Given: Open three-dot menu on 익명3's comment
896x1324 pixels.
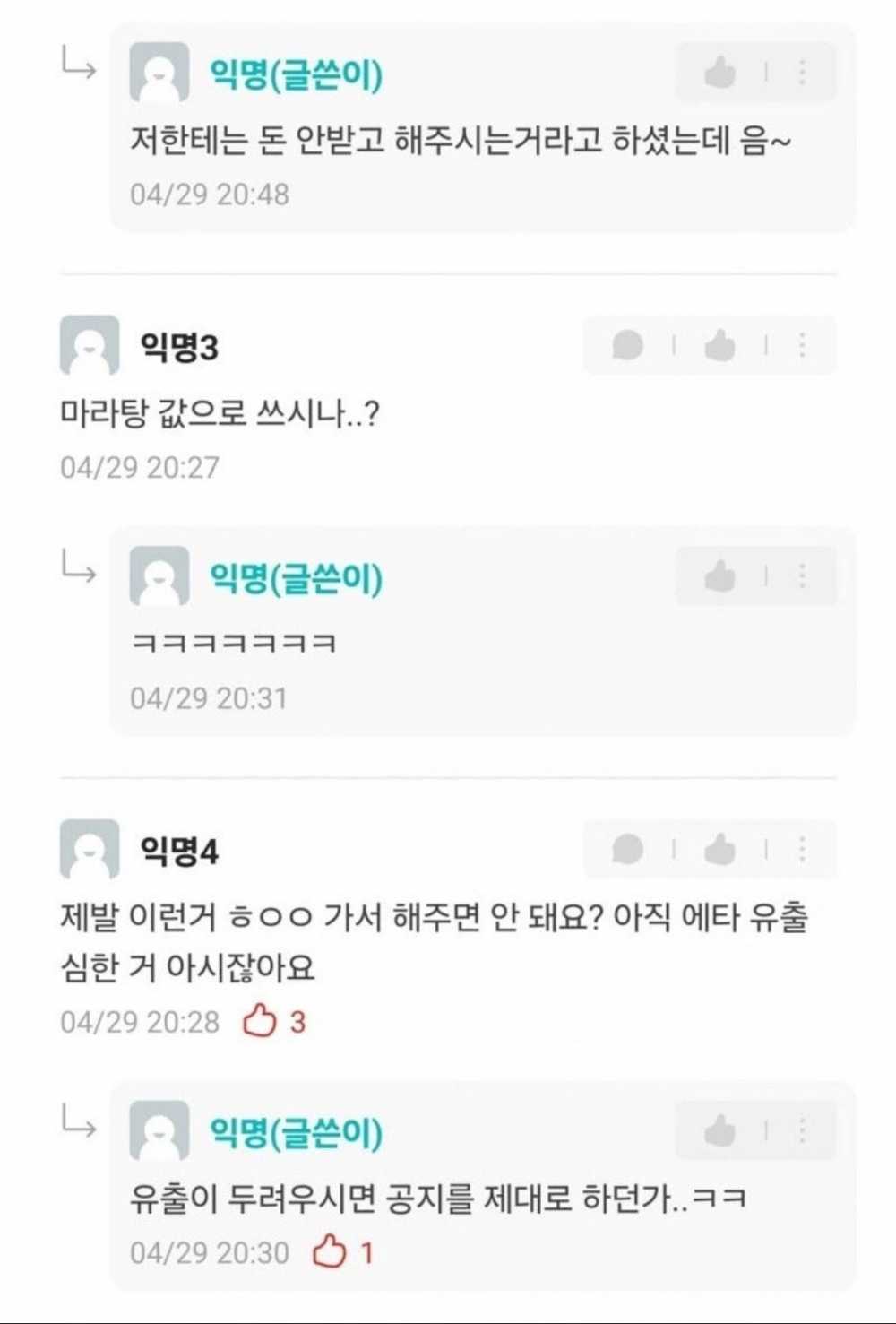Looking at the screenshot, I should (802, 345).
